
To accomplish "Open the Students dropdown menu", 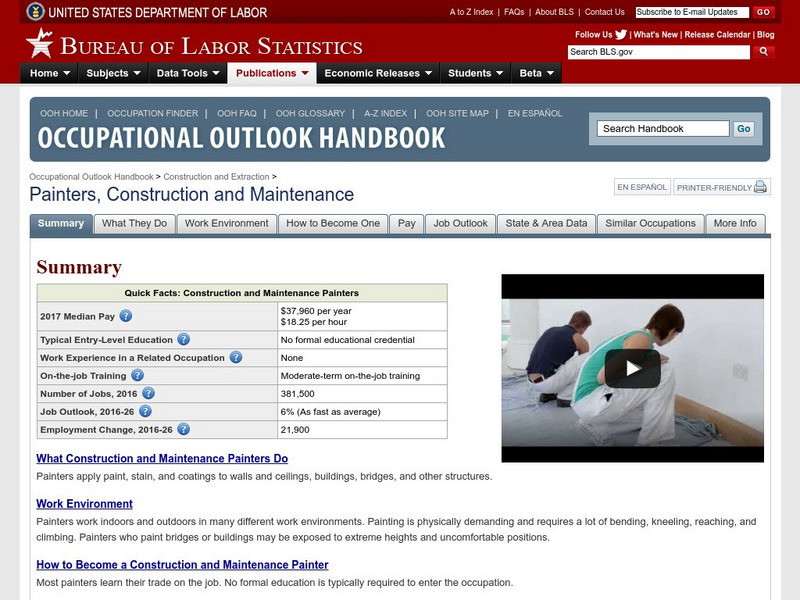I will pyautogui.click(x=476, y=73).
